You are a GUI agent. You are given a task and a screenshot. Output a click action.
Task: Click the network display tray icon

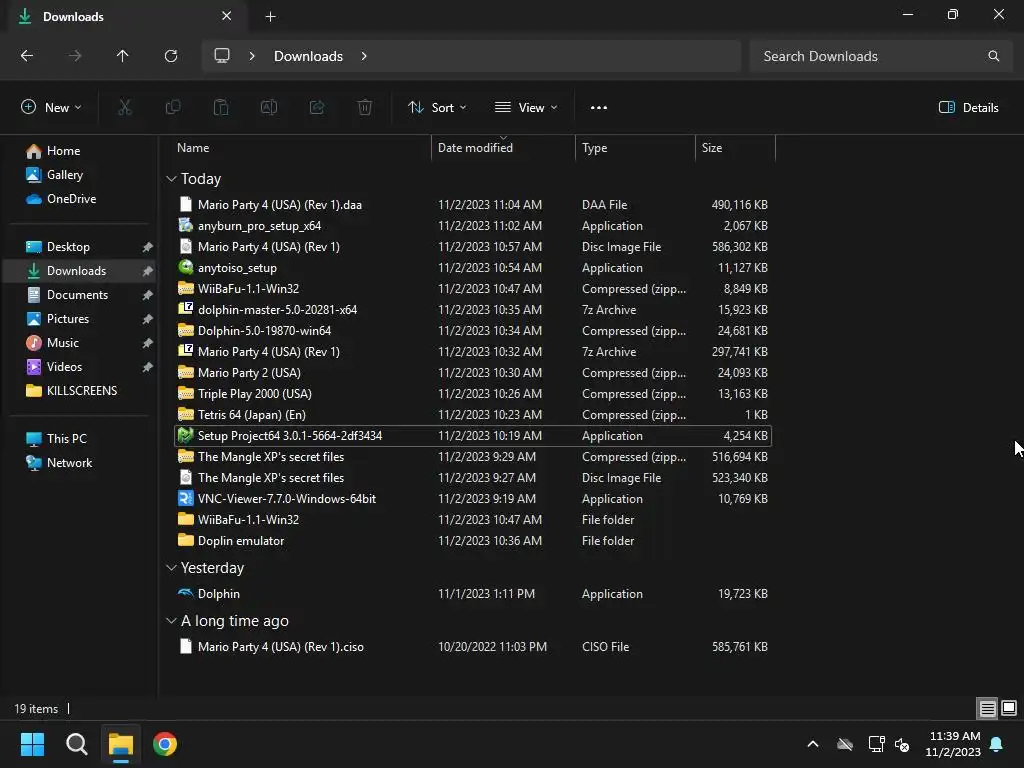point(876,744)
